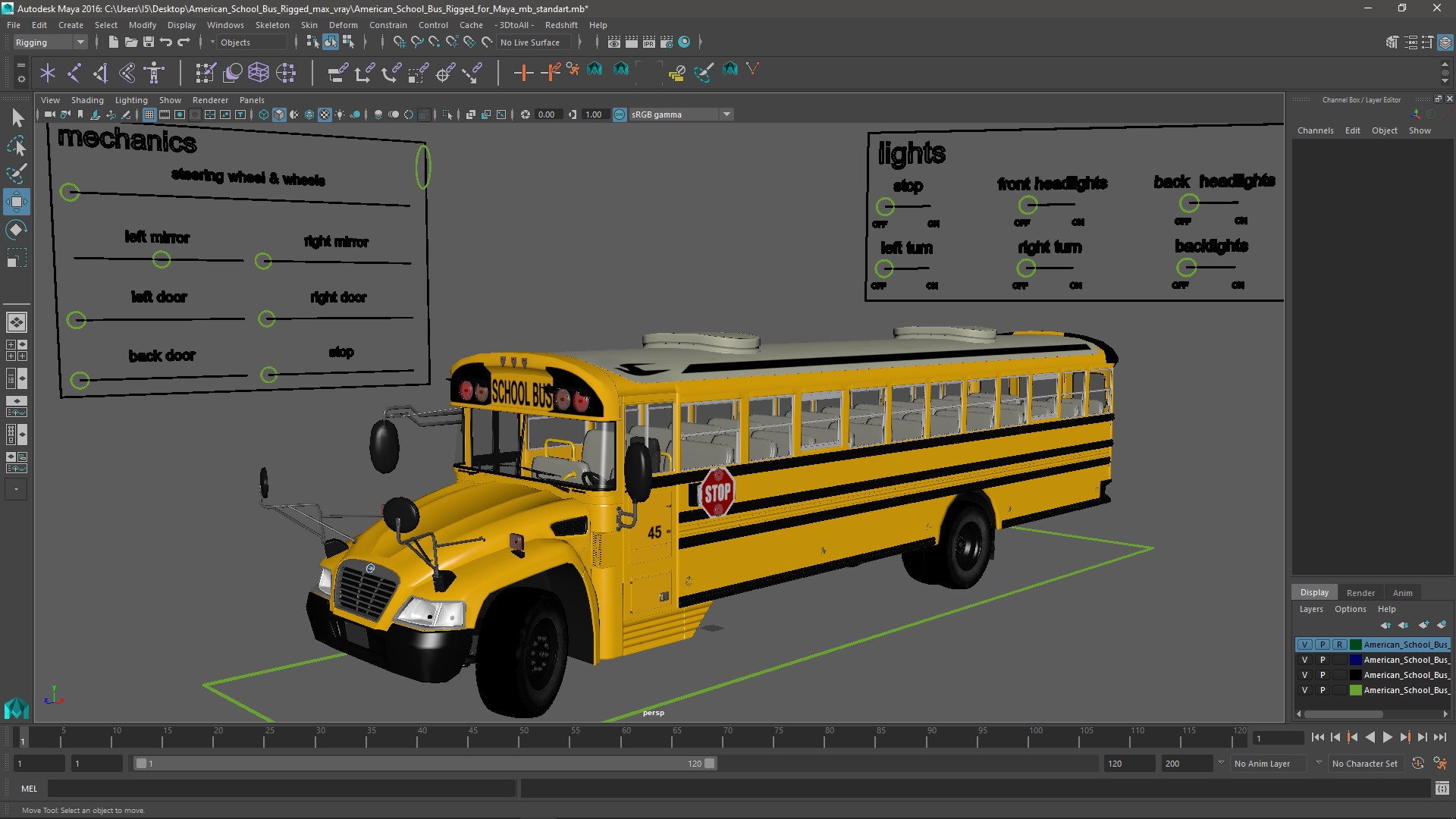Toggle the viewport grid display
This screenshot has width=1456, height=819.
[x=149, y=115]
